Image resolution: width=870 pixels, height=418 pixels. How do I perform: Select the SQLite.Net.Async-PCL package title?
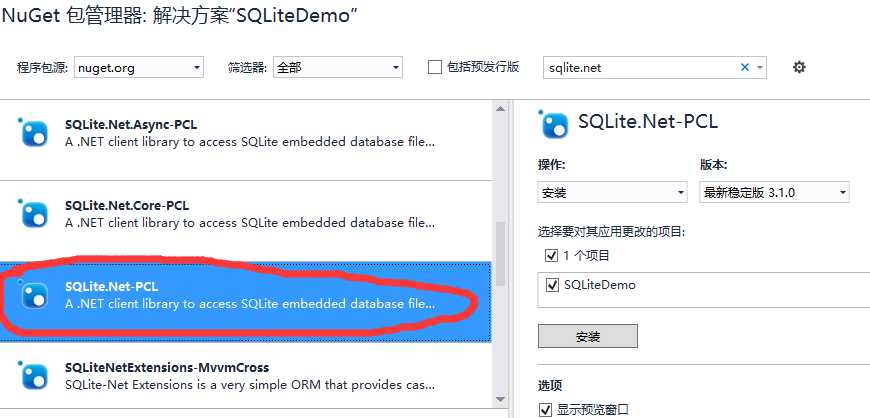pyautogui.click(x=130, y=125)
